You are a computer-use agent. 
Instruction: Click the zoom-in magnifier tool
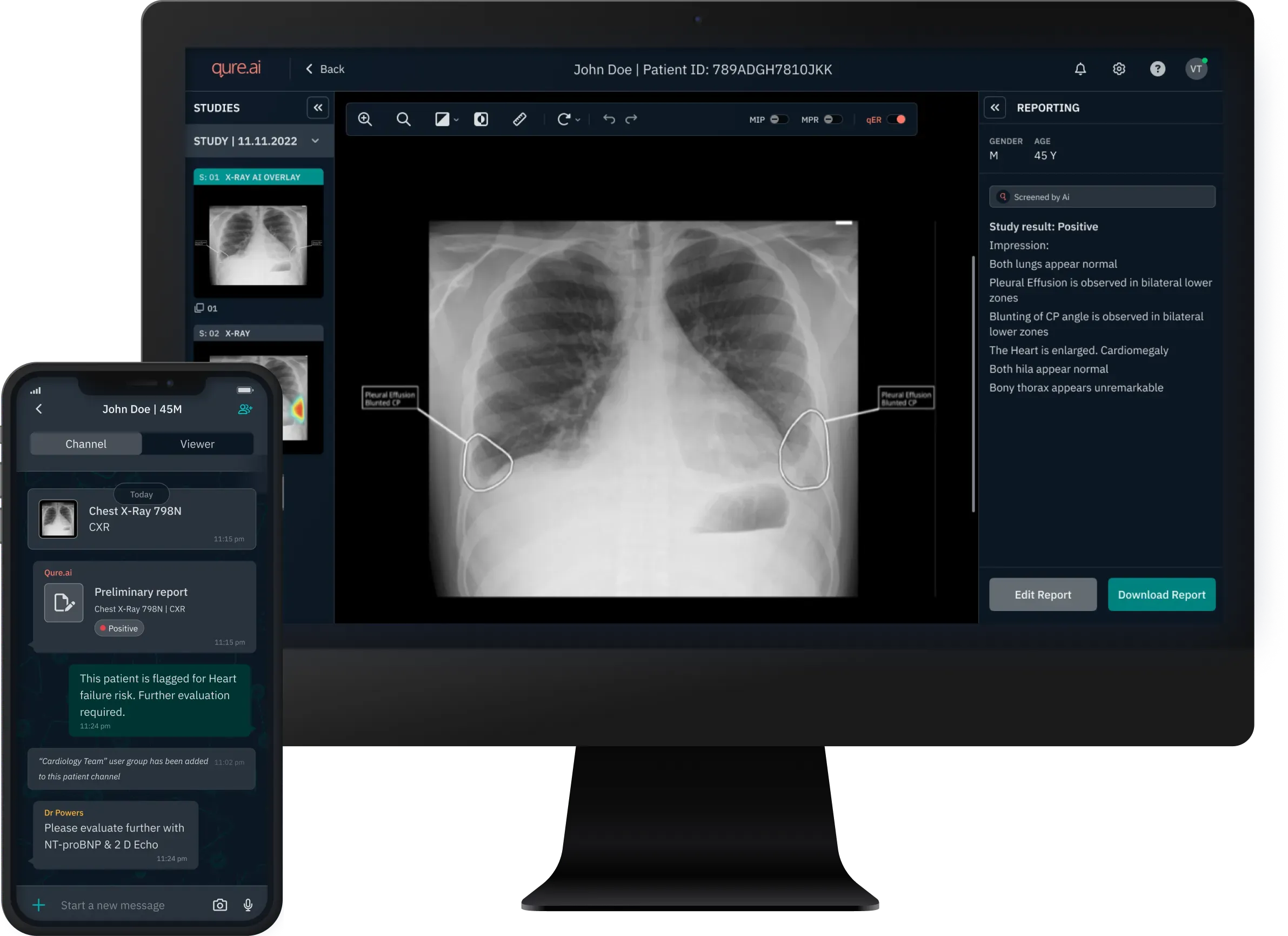point(365,120)
